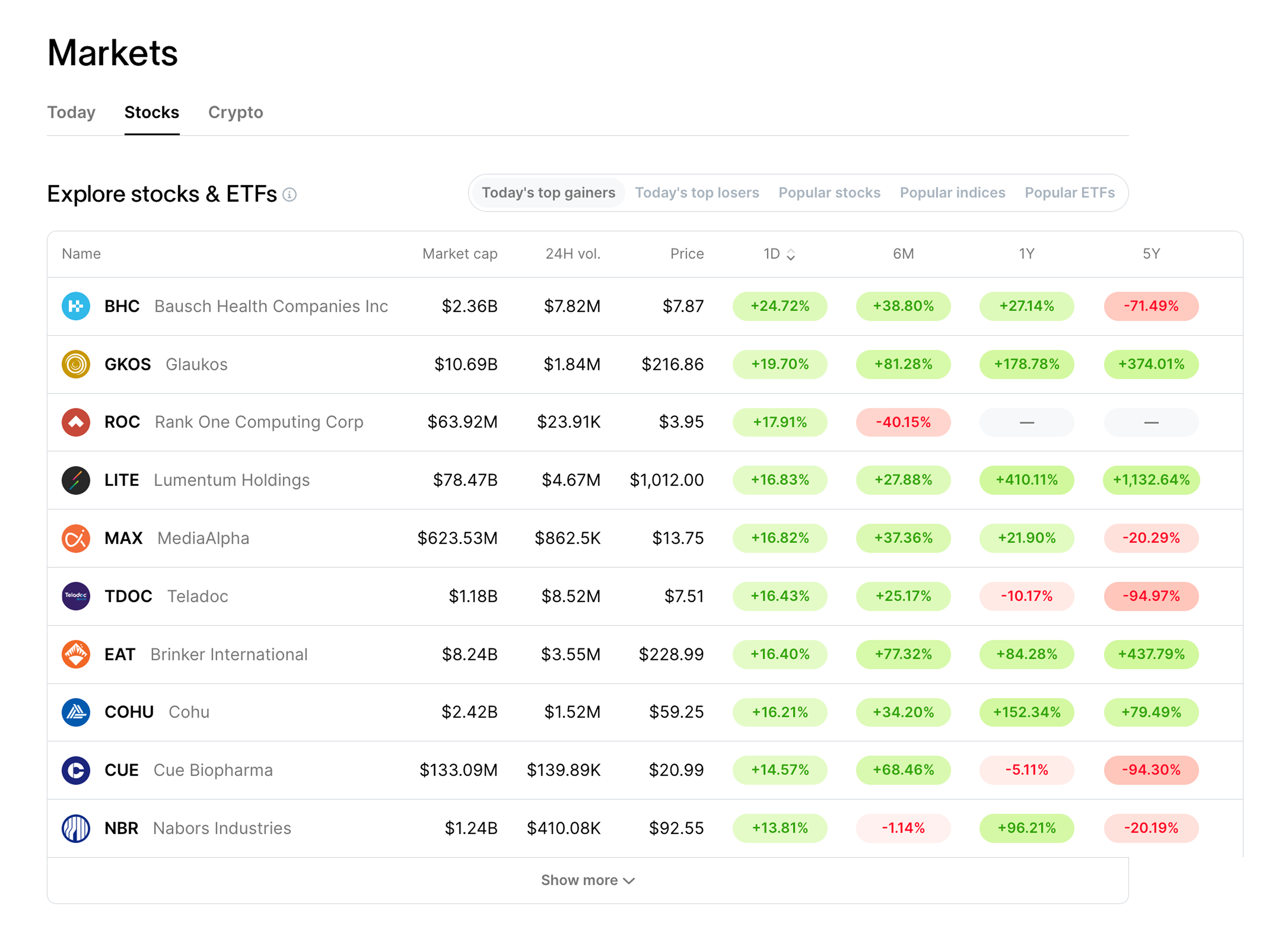Click the Nabors NBR logo icon
Viewport: 1288px width, 939px height.
tap(76, 828)
